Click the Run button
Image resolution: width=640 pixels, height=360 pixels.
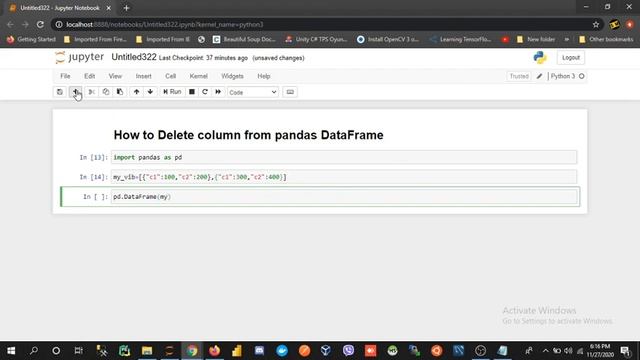tap(172, 92)
